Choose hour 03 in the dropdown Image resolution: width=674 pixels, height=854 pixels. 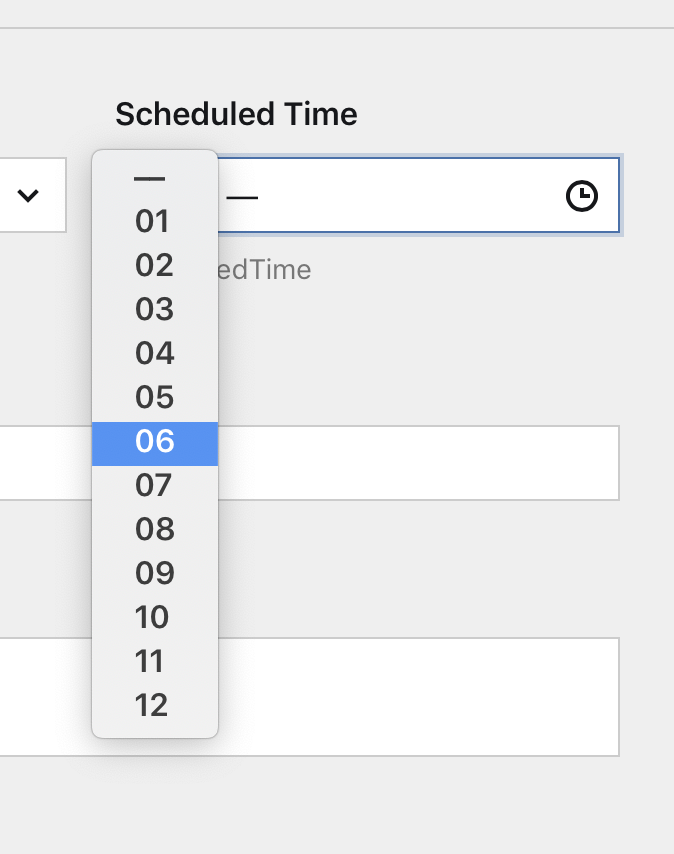tap(155, 309)
